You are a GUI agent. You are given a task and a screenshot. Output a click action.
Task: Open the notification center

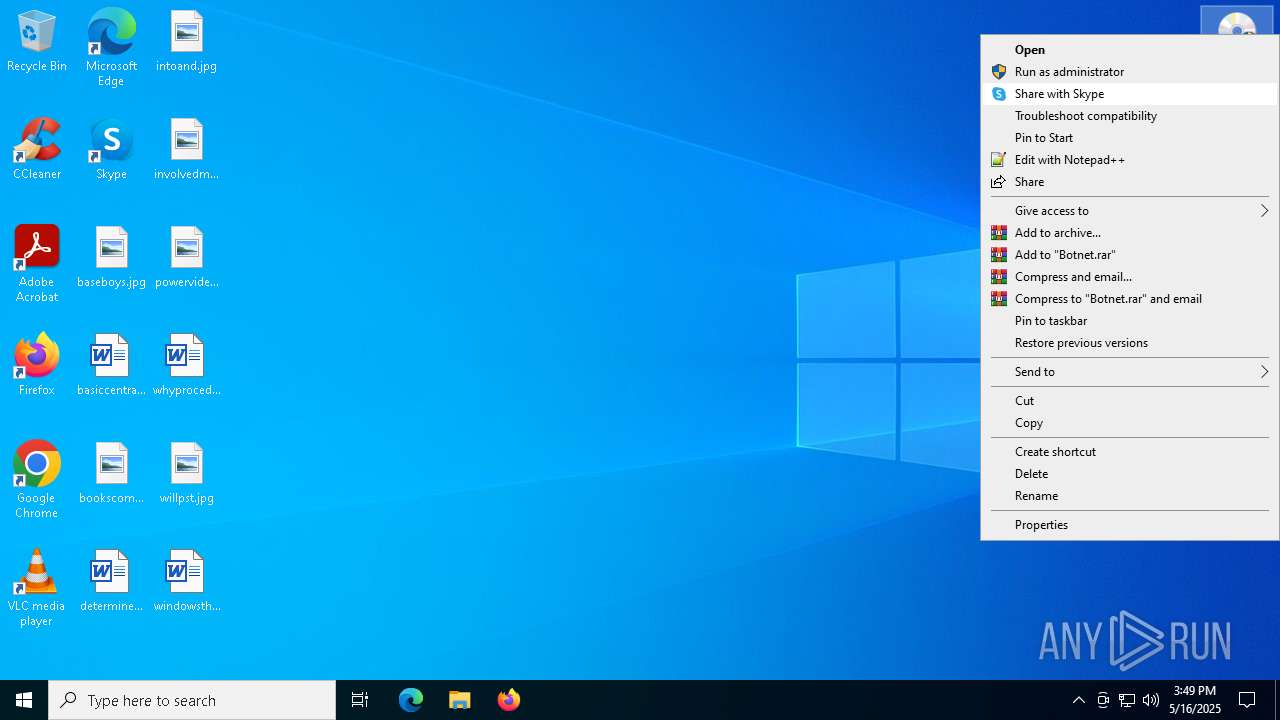click(1247, 700)
